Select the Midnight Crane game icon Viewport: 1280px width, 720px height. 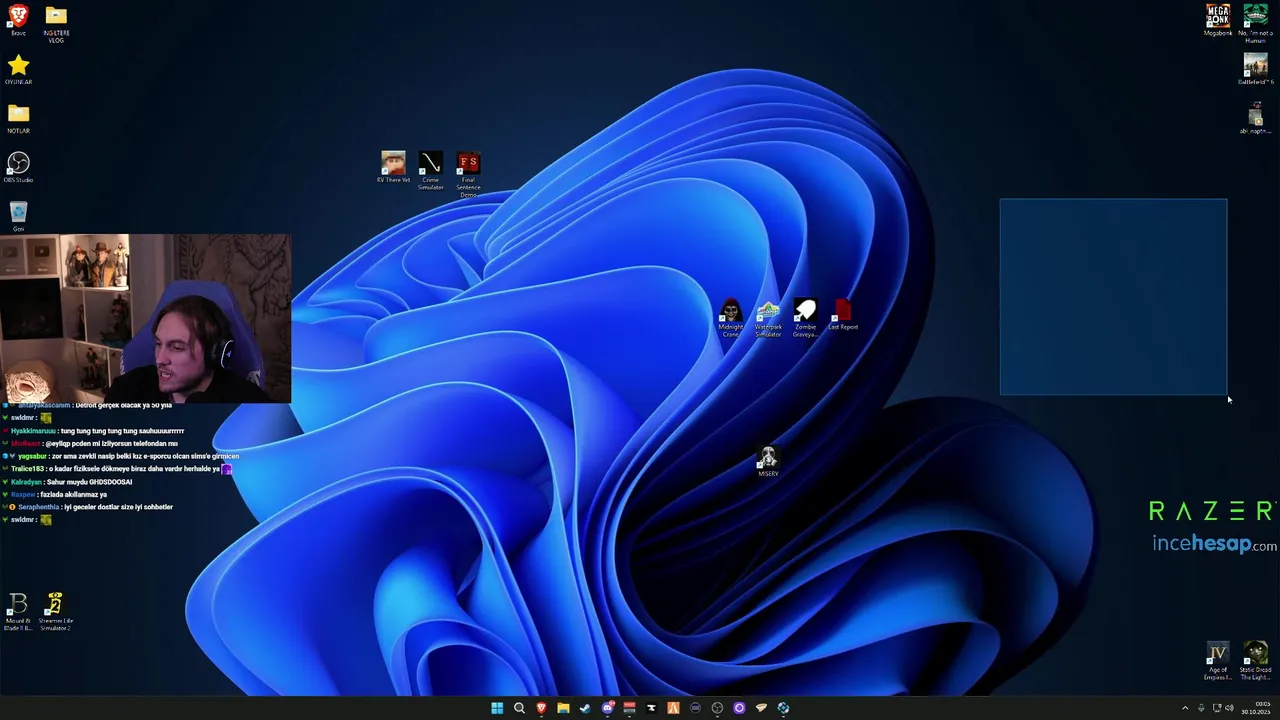pos(730,318)
